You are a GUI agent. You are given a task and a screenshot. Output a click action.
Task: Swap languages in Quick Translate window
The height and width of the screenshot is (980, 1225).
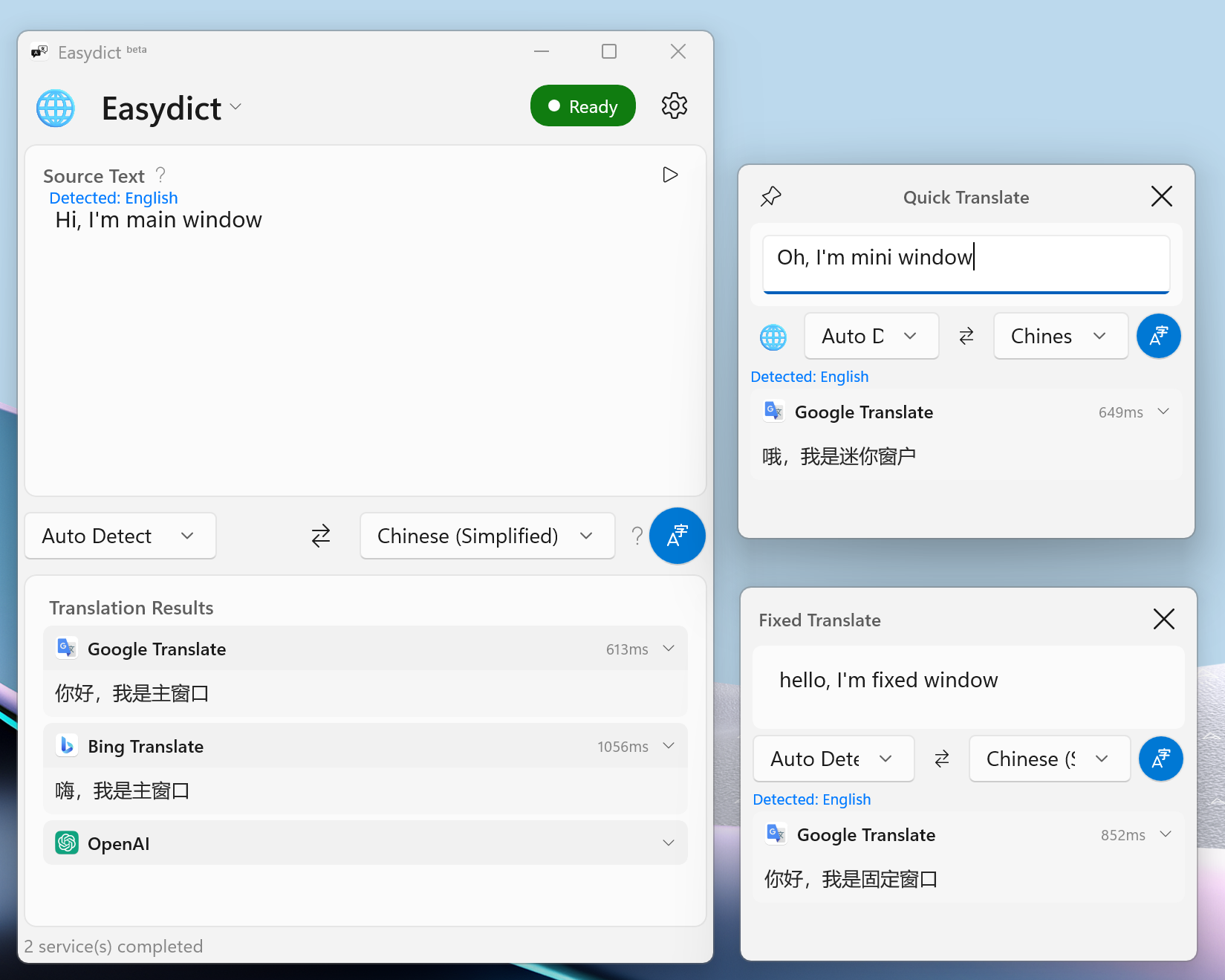(x=966, y=337)
